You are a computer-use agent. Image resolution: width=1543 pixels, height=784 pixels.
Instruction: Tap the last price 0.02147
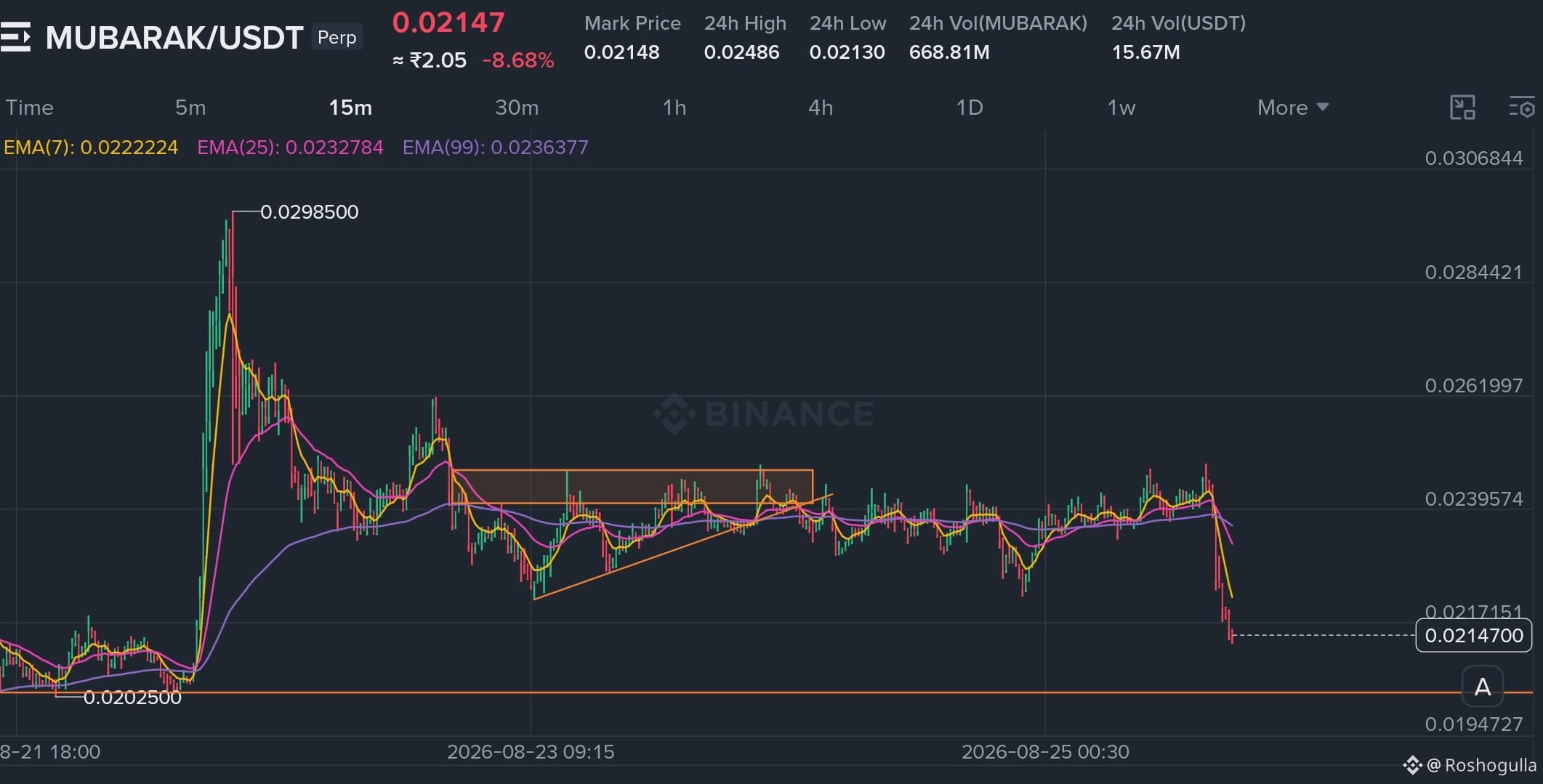click(448, 23)
